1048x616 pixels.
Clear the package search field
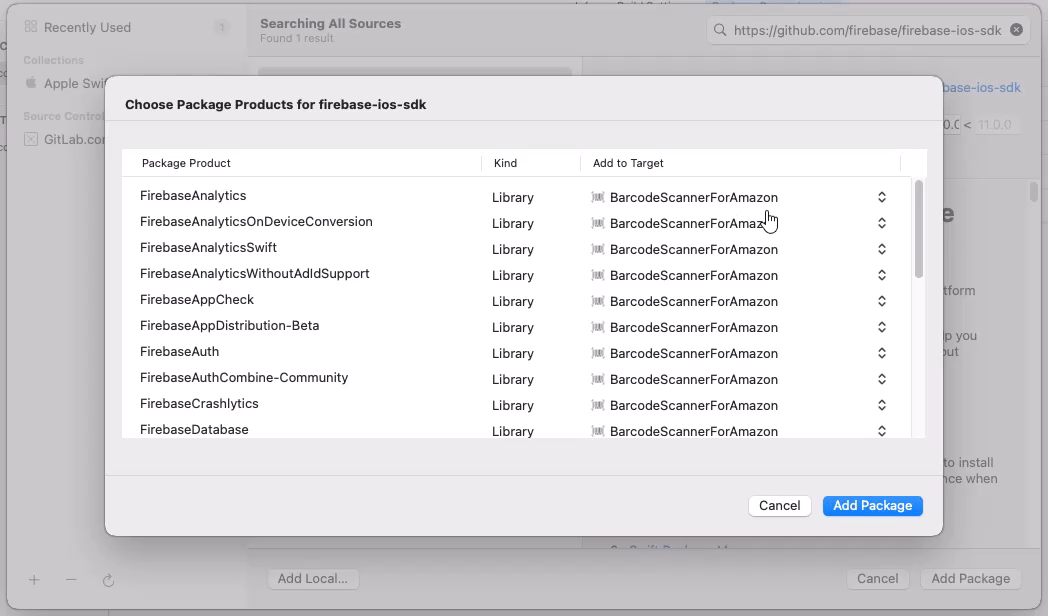pyautogui.click(x=1016, y=30)
